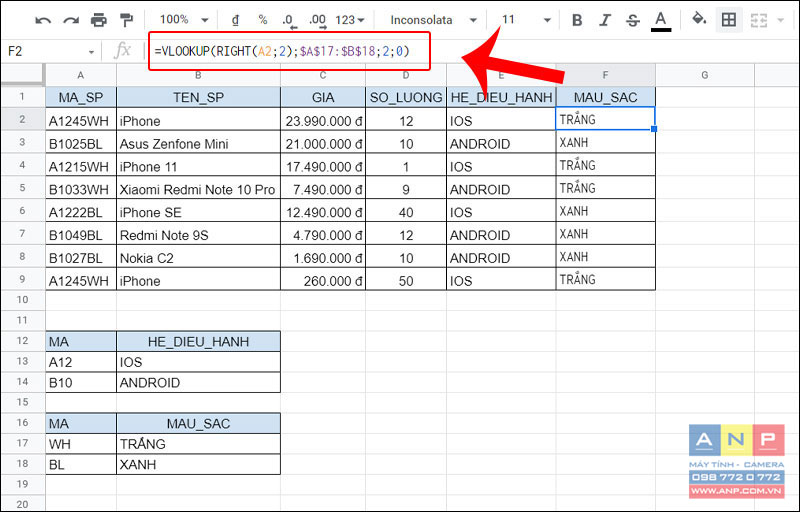Open the 100% zoom dropdown
This screenshot has width=800, height=512.
coord(184,20)
